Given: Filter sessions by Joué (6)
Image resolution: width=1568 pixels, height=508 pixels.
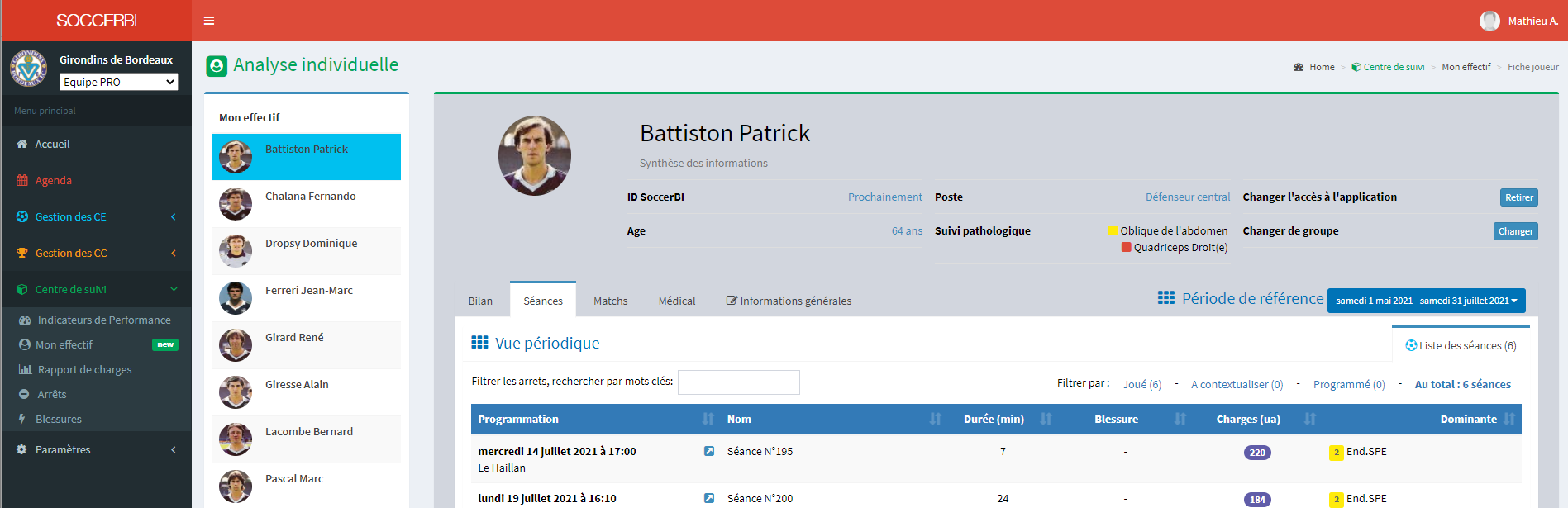Looking at the screenshot, I should pyautogui.click(x=1142, y=384).
